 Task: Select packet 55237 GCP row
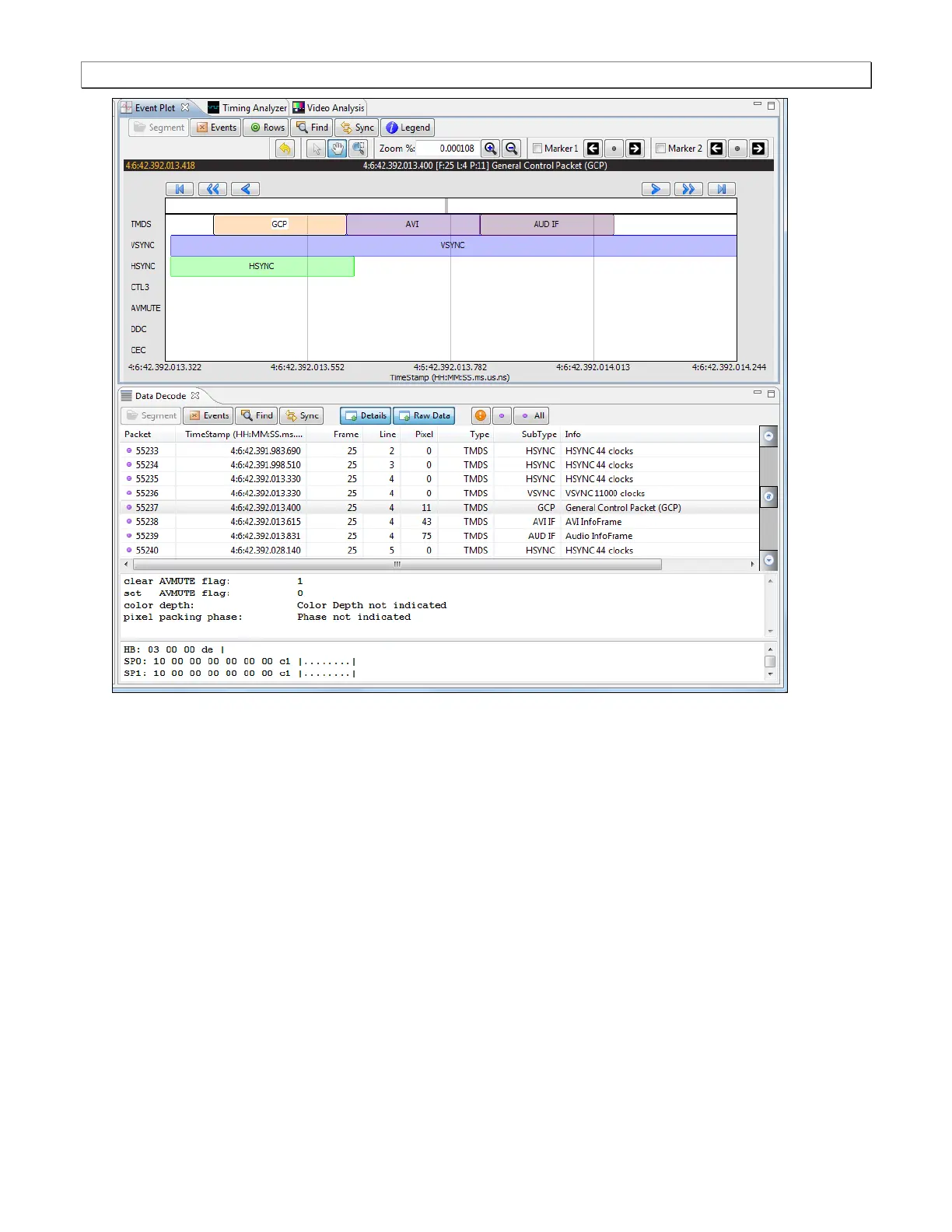(439, 508)
